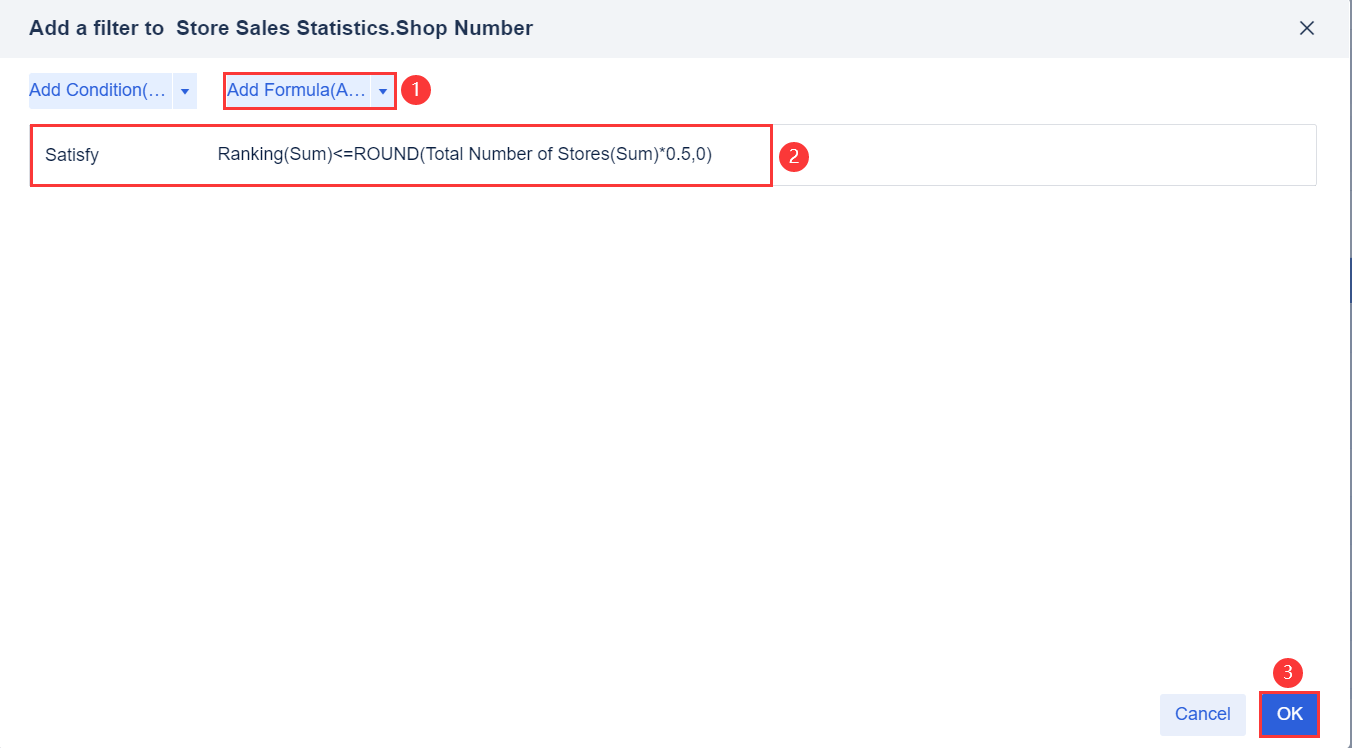This screenshot has width=1352, height=748.
Task: Click the Add Formula(A... truncated label
Action: point(295,90)
